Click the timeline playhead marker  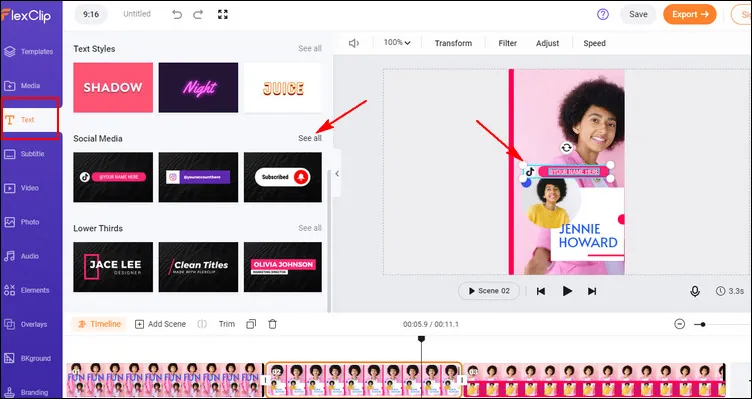click(x=422, y=339)
